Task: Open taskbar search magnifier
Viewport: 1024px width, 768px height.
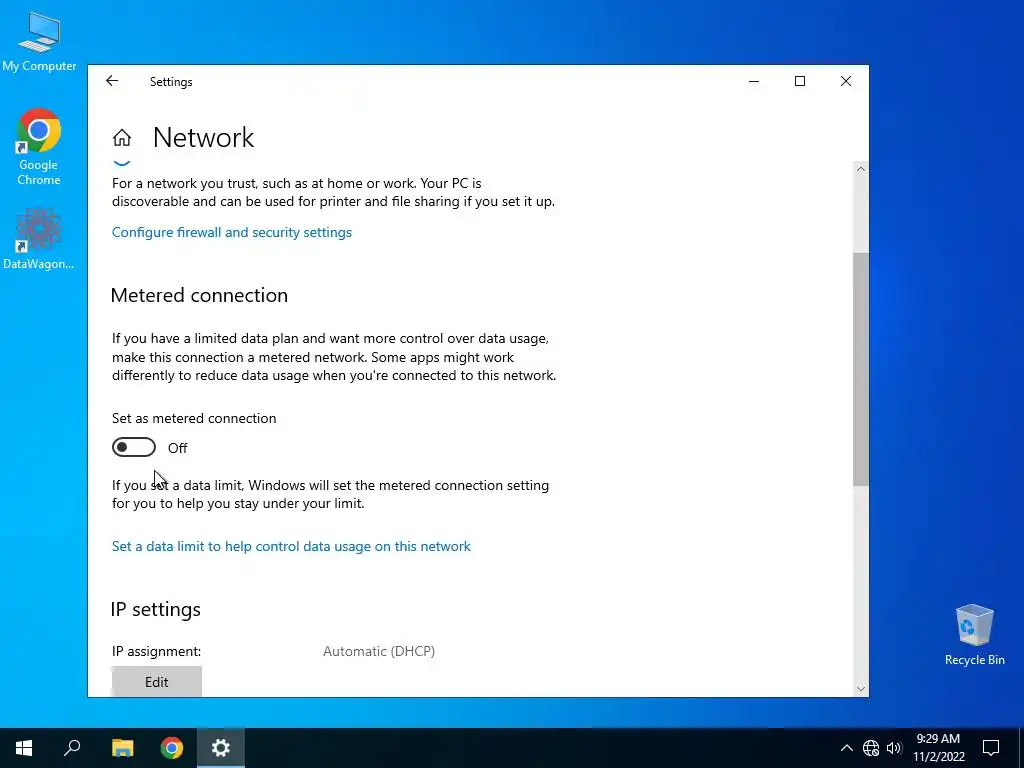Action: coord(72,748)
